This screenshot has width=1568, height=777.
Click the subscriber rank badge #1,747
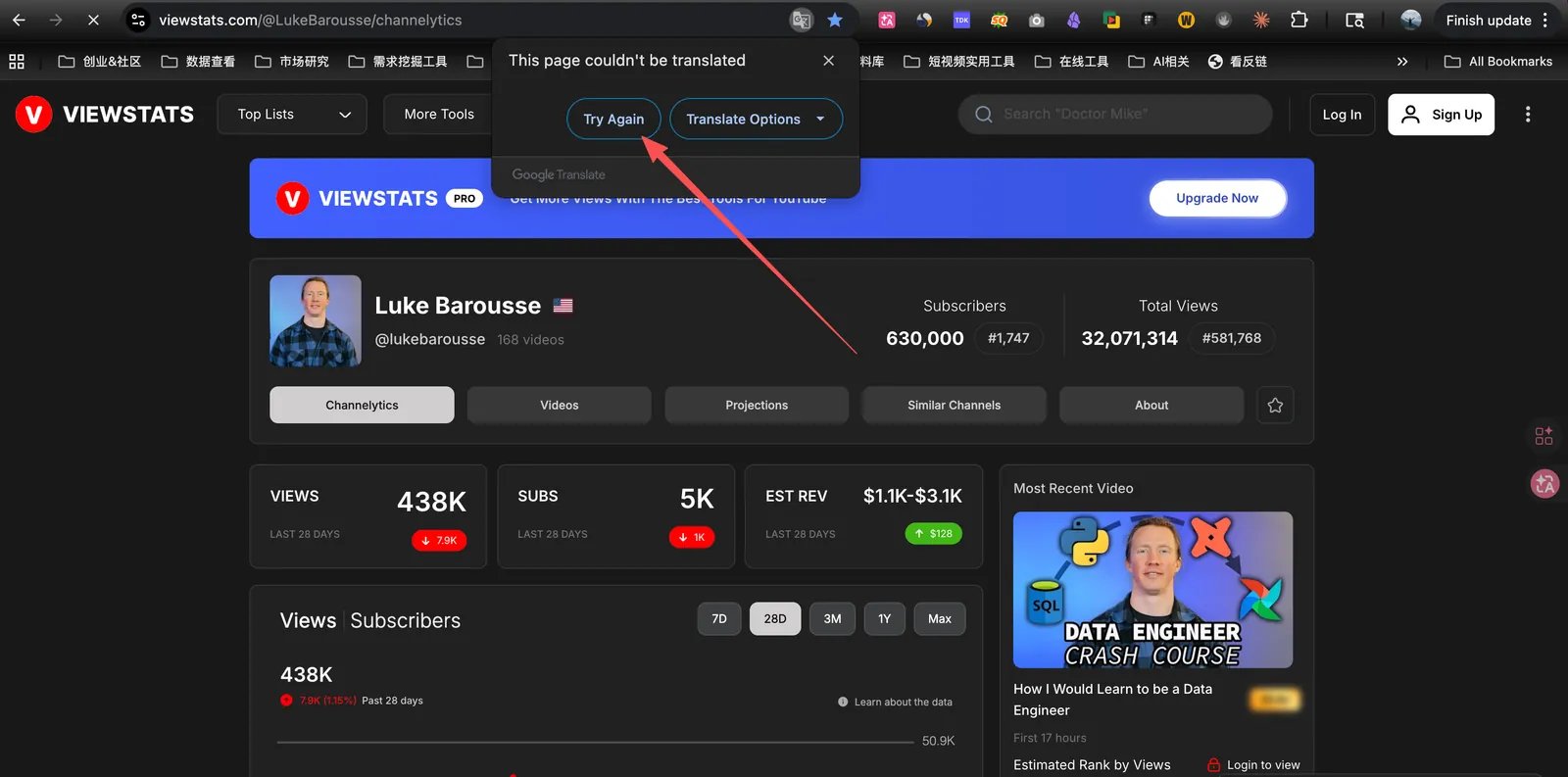pyautogui.click(x=1008, y=338)
